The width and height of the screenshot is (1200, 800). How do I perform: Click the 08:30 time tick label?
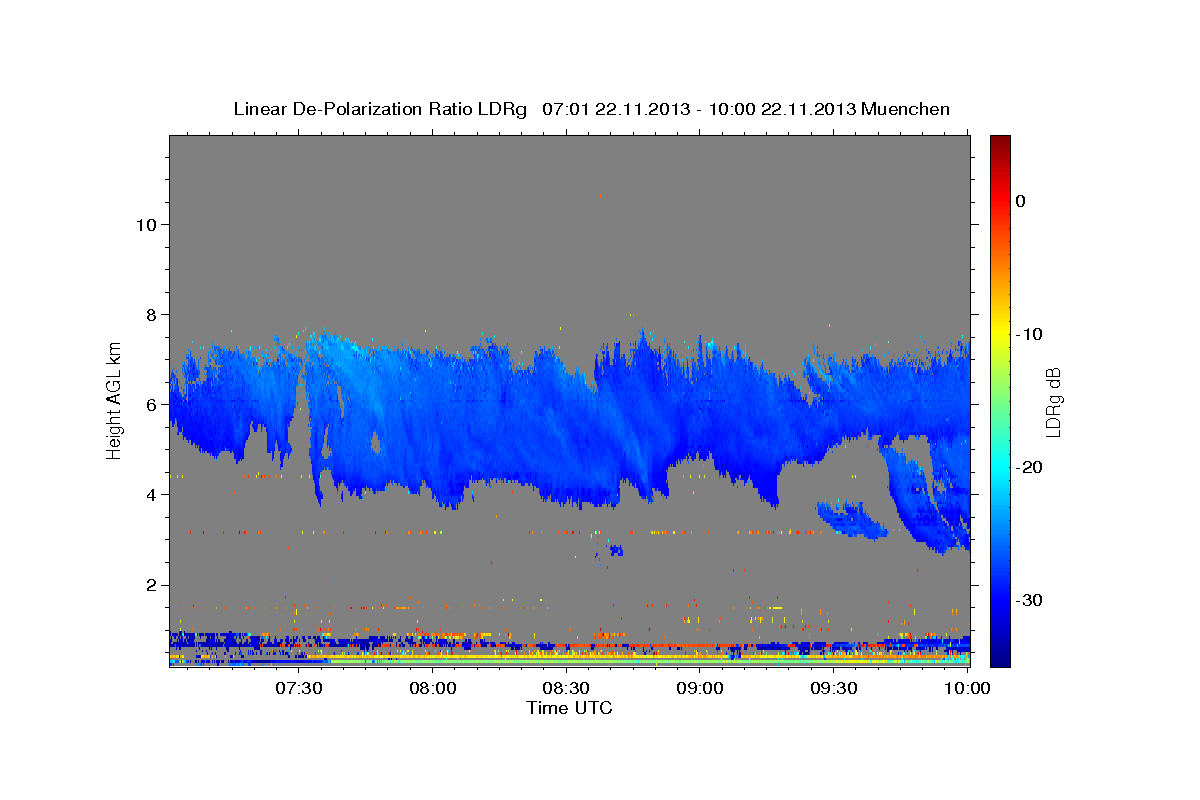[x=566, y=689]
